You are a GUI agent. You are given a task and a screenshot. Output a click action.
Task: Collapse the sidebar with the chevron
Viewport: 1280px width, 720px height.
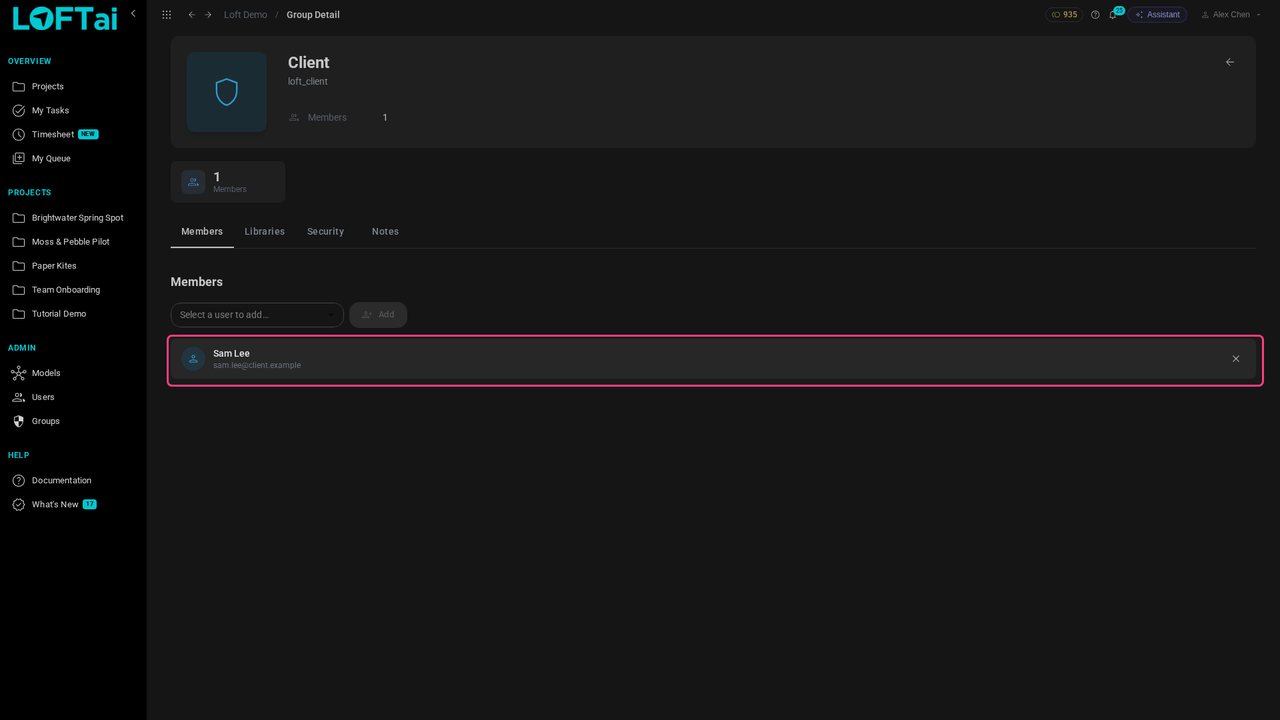tap(133, 14)
